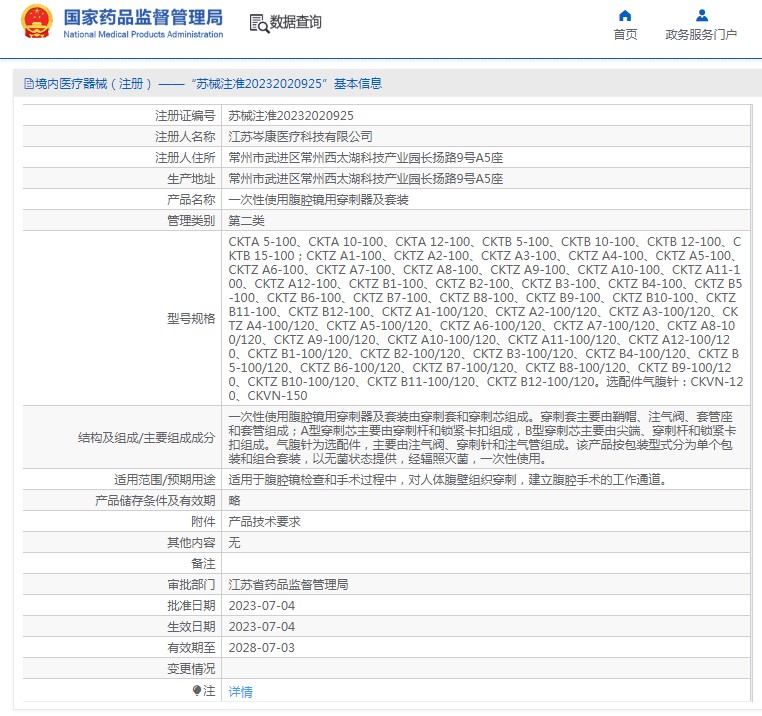The image size is (762, 716).
Task: Click 江苏省药品监督管理局 approval department
Action: click(288, 584)
